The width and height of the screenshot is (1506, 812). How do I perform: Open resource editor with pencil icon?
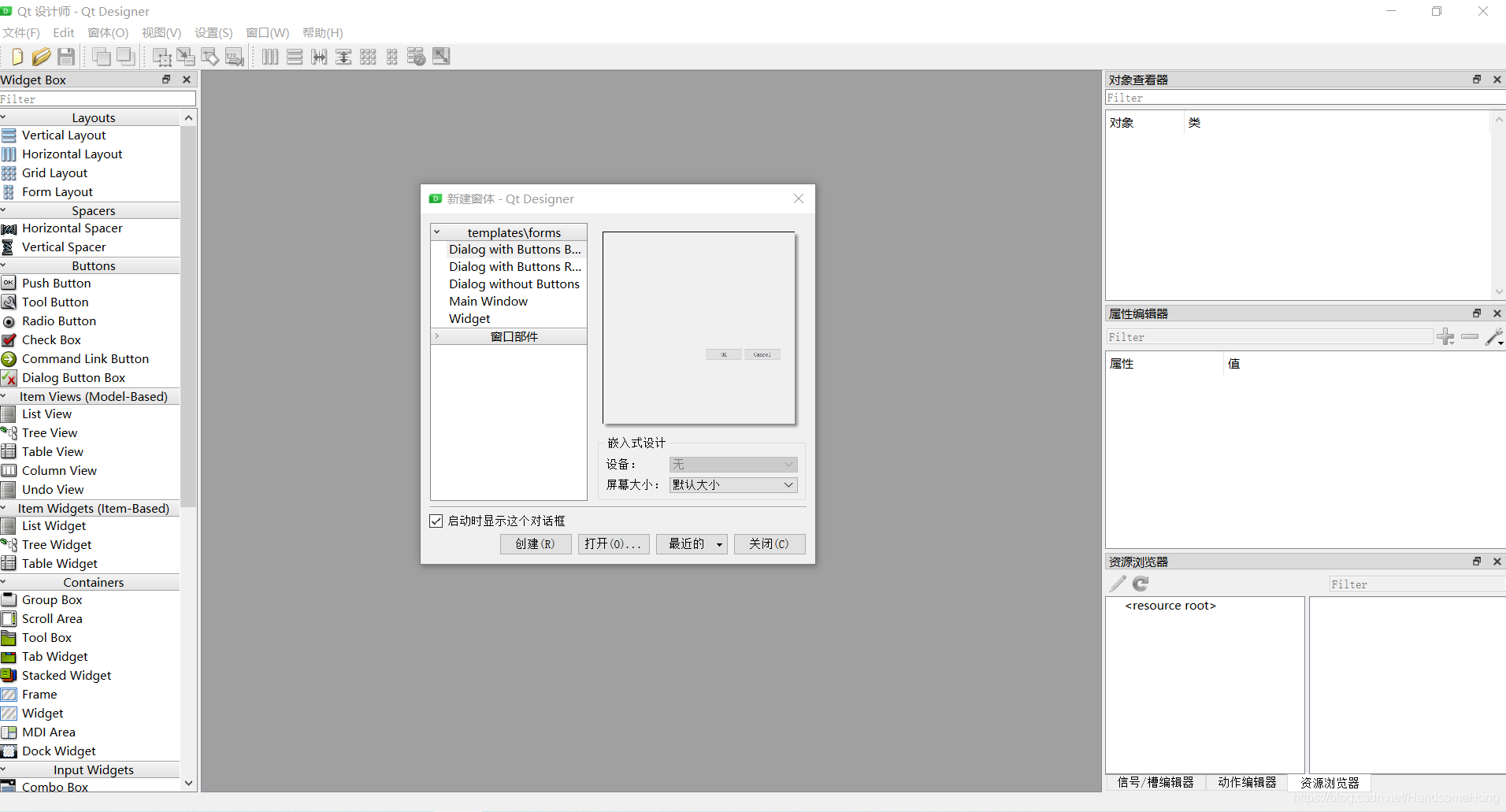tap(1116, 584)
